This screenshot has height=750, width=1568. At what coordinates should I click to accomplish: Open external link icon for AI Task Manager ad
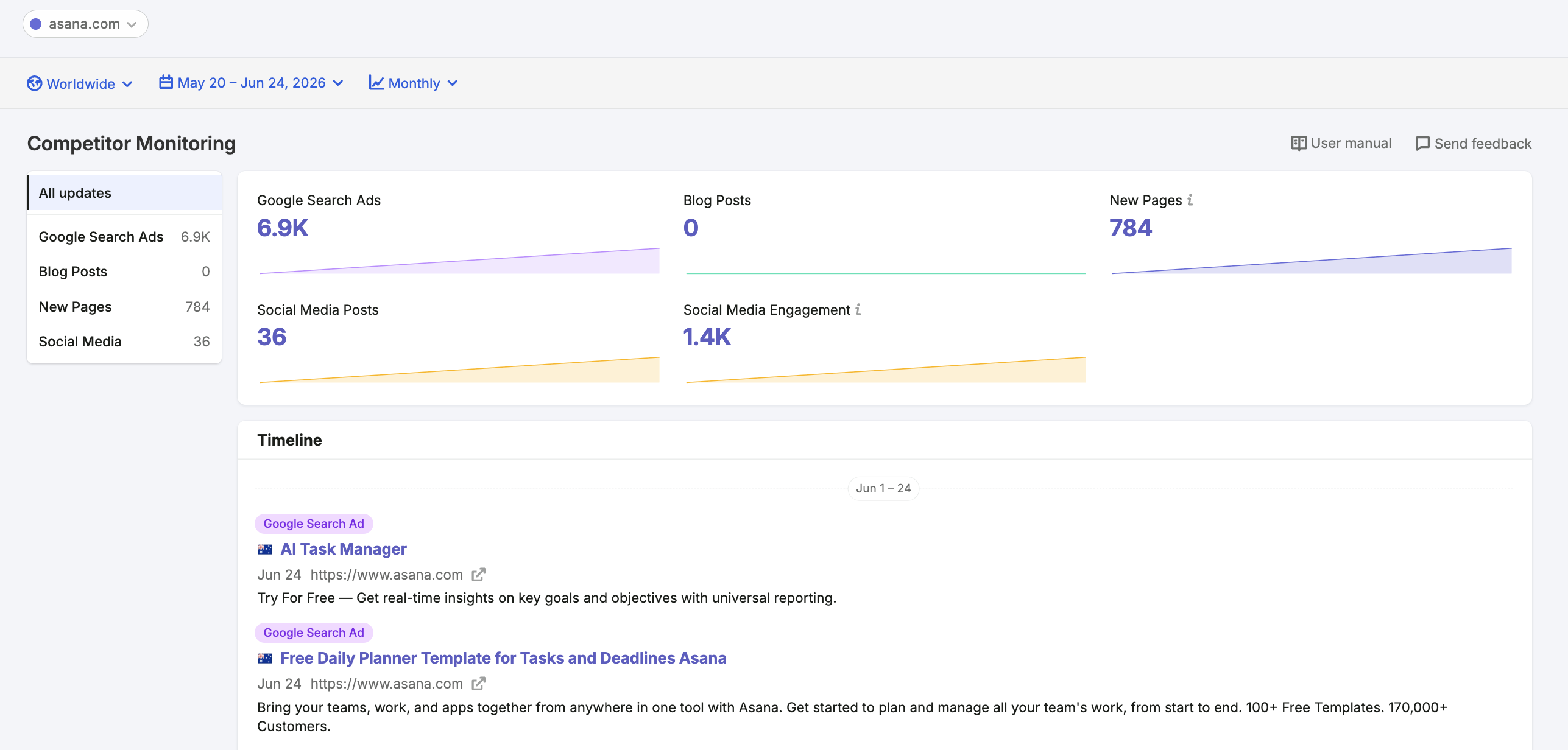tap(479, 575)
